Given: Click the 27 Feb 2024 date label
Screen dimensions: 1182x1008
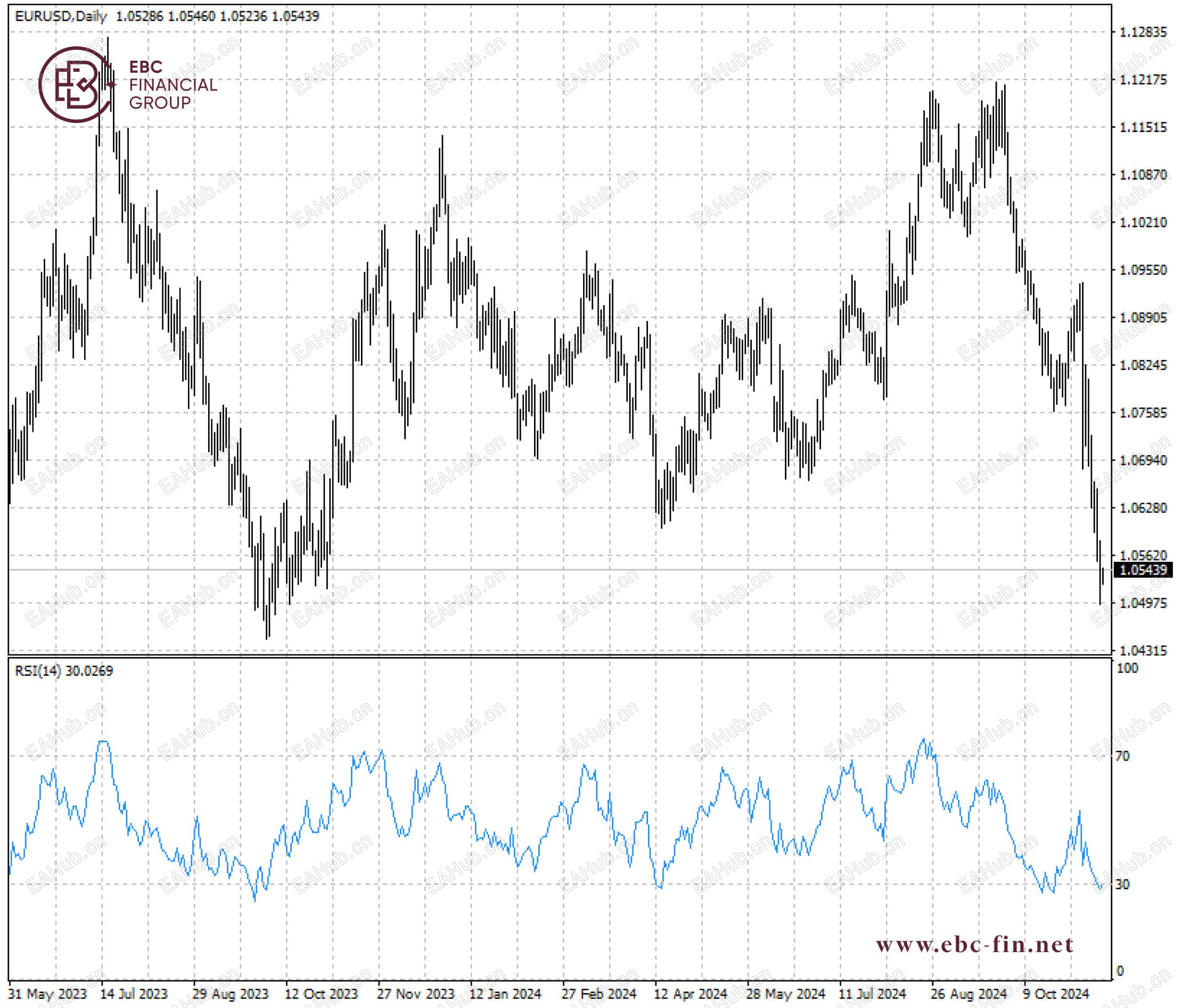Looking at the screenshot, I should [x=598, y=994].
